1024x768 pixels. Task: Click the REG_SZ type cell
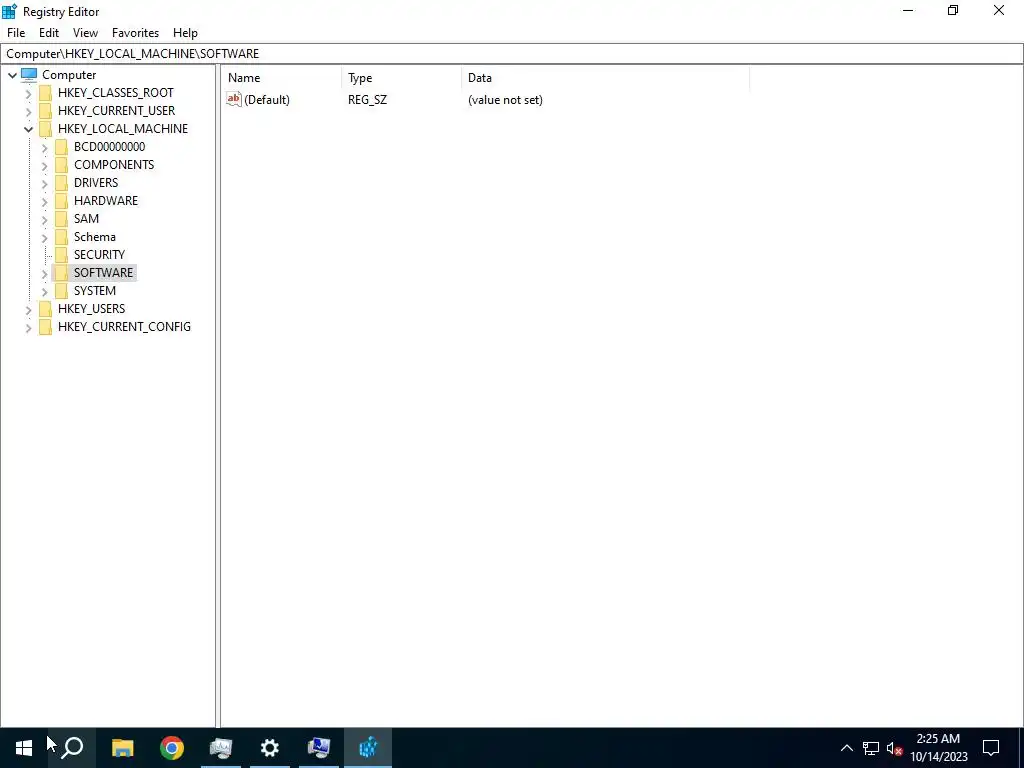coord(367,100)
